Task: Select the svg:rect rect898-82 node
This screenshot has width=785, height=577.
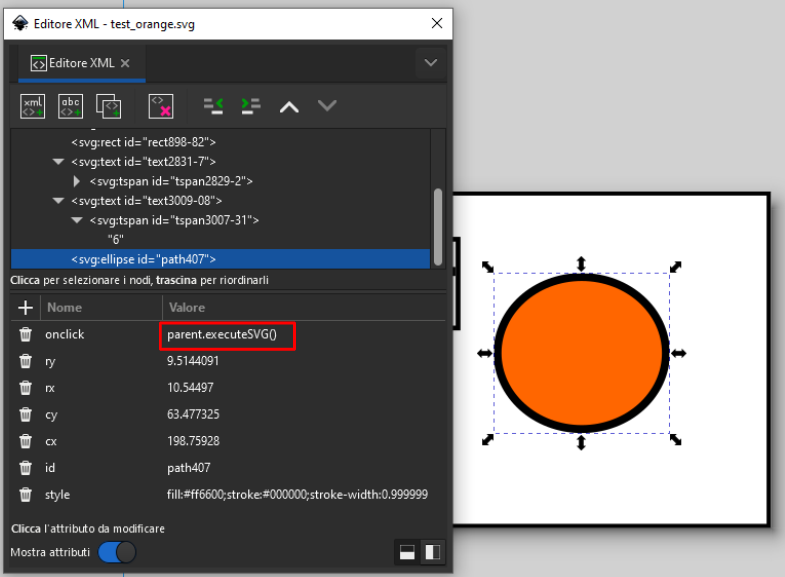Action: click(x=143, y=142)
